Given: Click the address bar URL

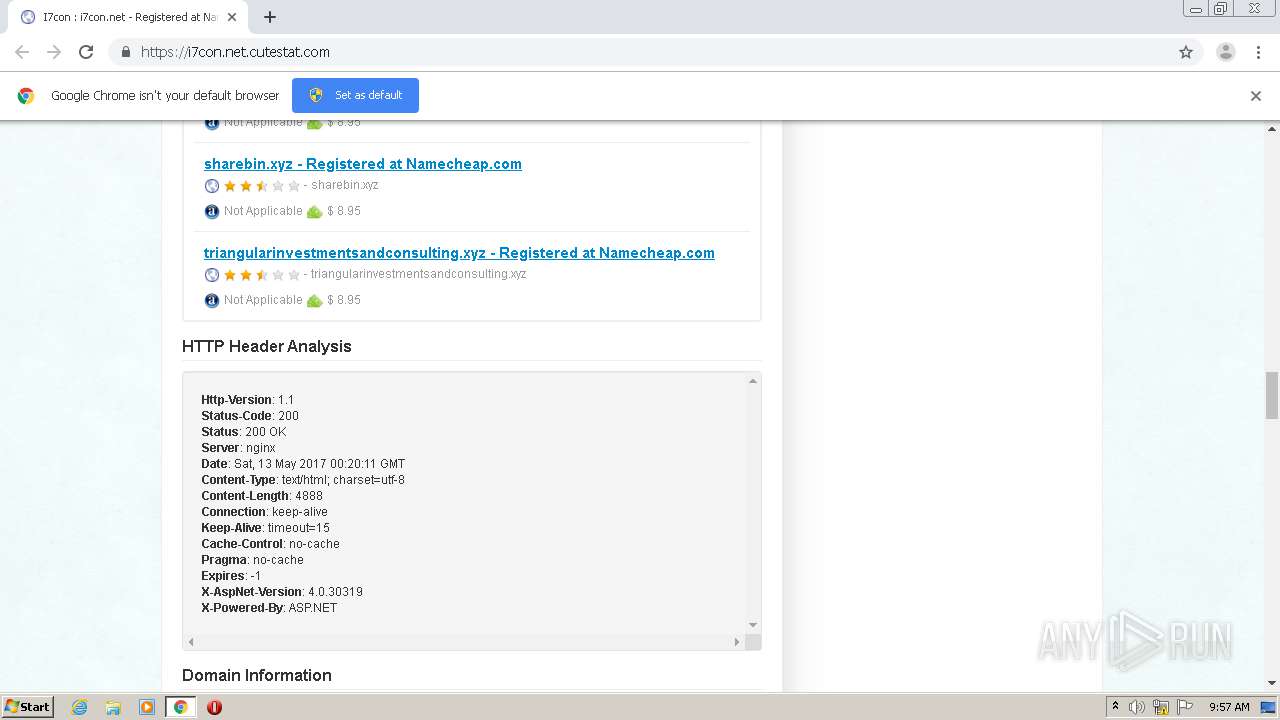Looking at the screenshot, I should tap(235, 52).
